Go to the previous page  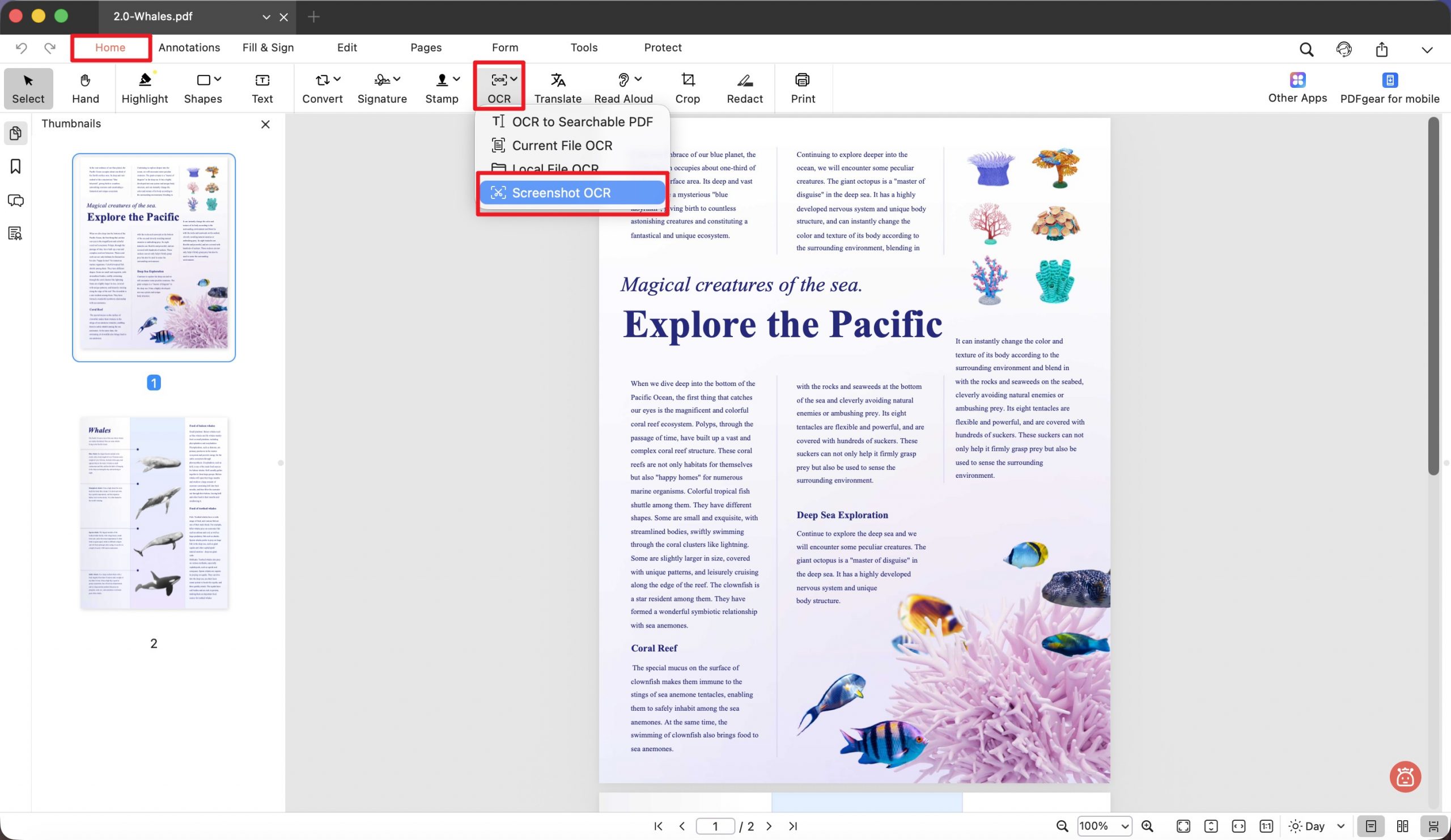pyautogui.click(x=682, y=826)
